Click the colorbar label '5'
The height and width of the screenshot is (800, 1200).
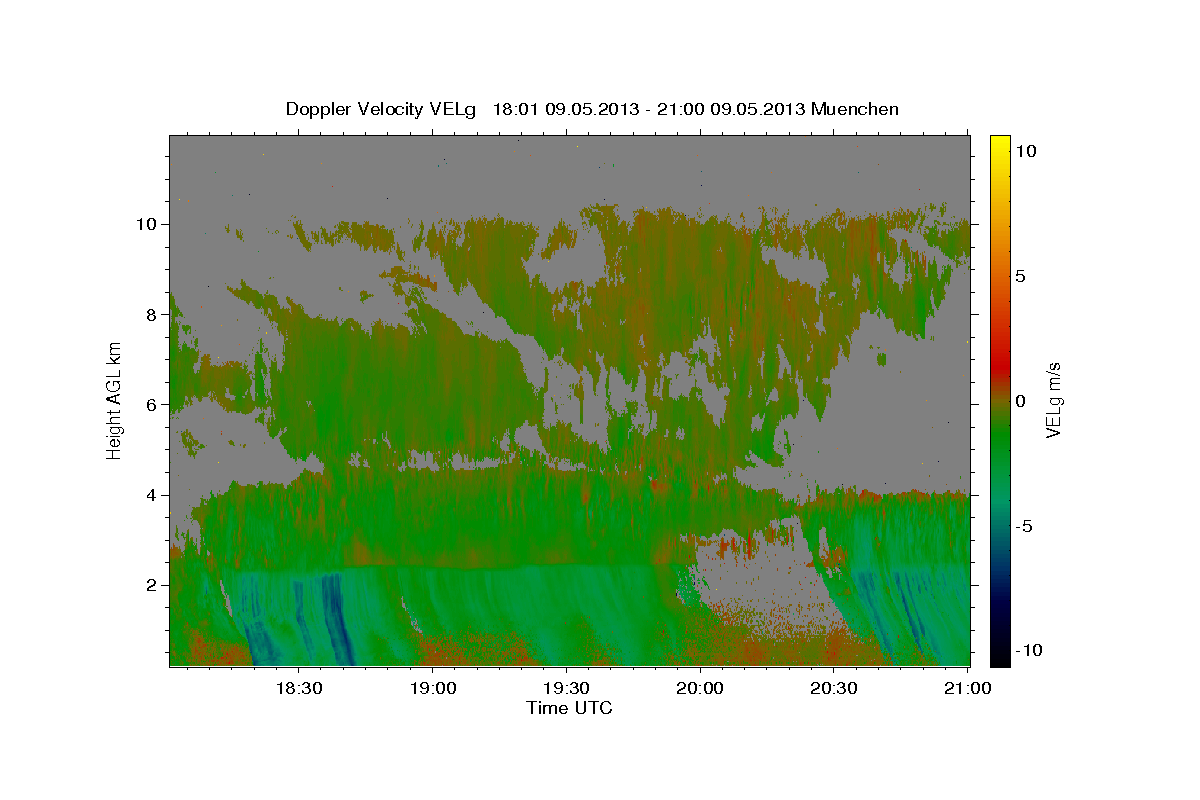tap(1021, 276)
